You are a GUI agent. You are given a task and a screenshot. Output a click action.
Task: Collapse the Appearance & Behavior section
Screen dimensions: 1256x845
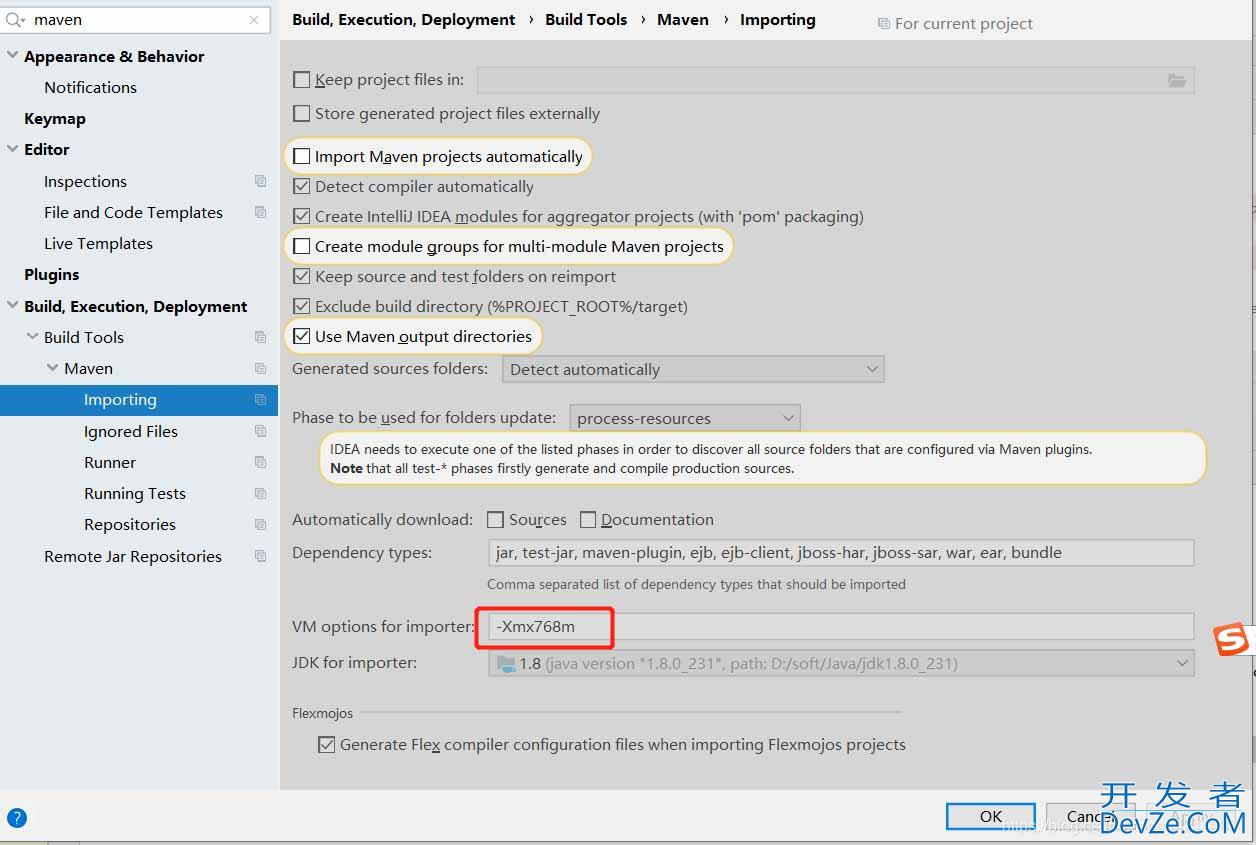pyautogui.click(x=12, y=56)
